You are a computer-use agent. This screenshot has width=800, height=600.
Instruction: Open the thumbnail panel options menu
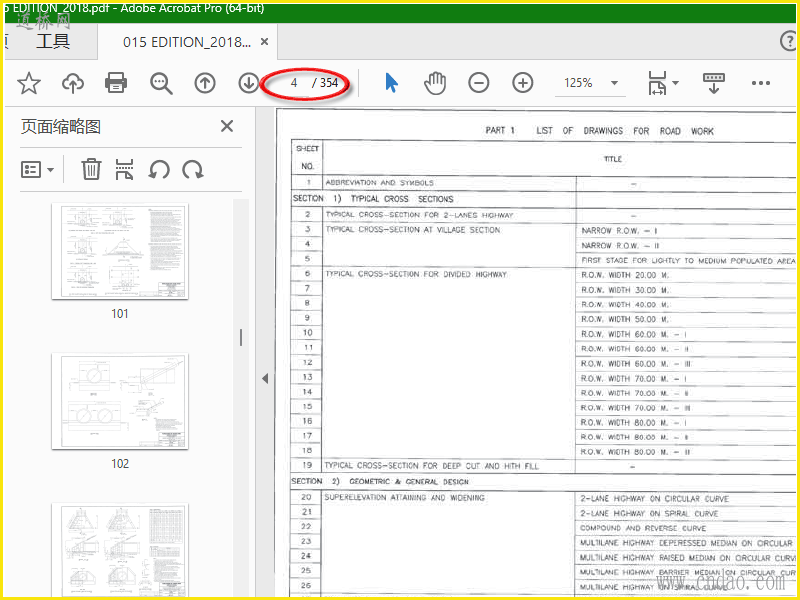tap(38, 169)
